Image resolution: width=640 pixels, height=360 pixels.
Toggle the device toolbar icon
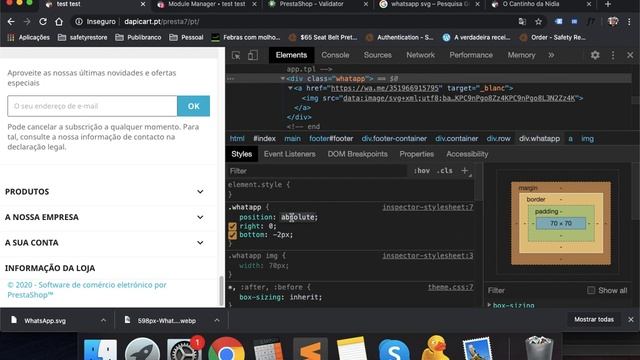[x=253, y=55]
